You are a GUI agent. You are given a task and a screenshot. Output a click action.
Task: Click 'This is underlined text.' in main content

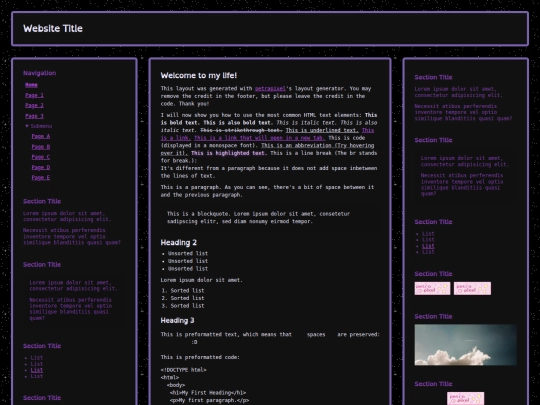(322, 130)
